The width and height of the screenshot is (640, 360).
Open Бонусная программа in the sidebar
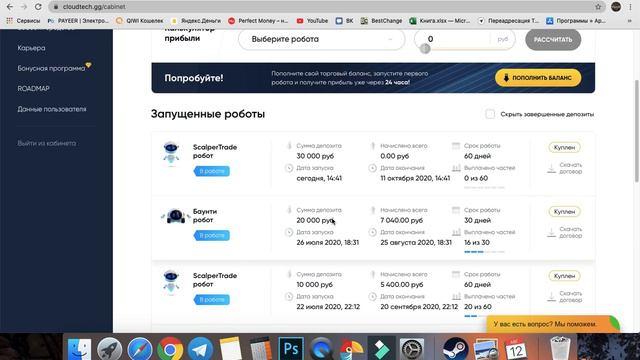point(51,68)
